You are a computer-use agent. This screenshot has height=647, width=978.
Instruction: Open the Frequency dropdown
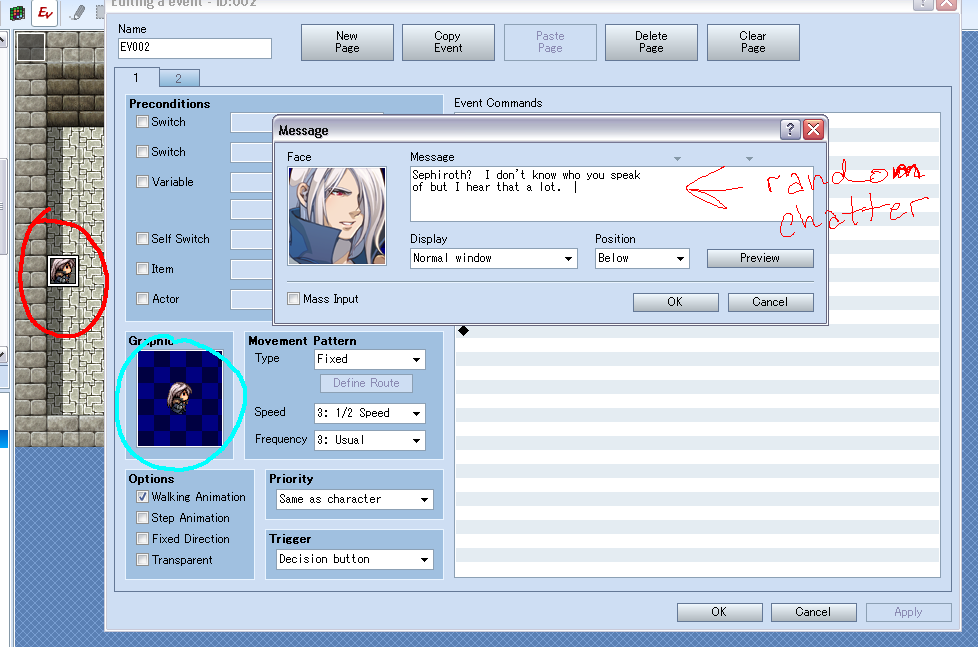tap(370, 440)
